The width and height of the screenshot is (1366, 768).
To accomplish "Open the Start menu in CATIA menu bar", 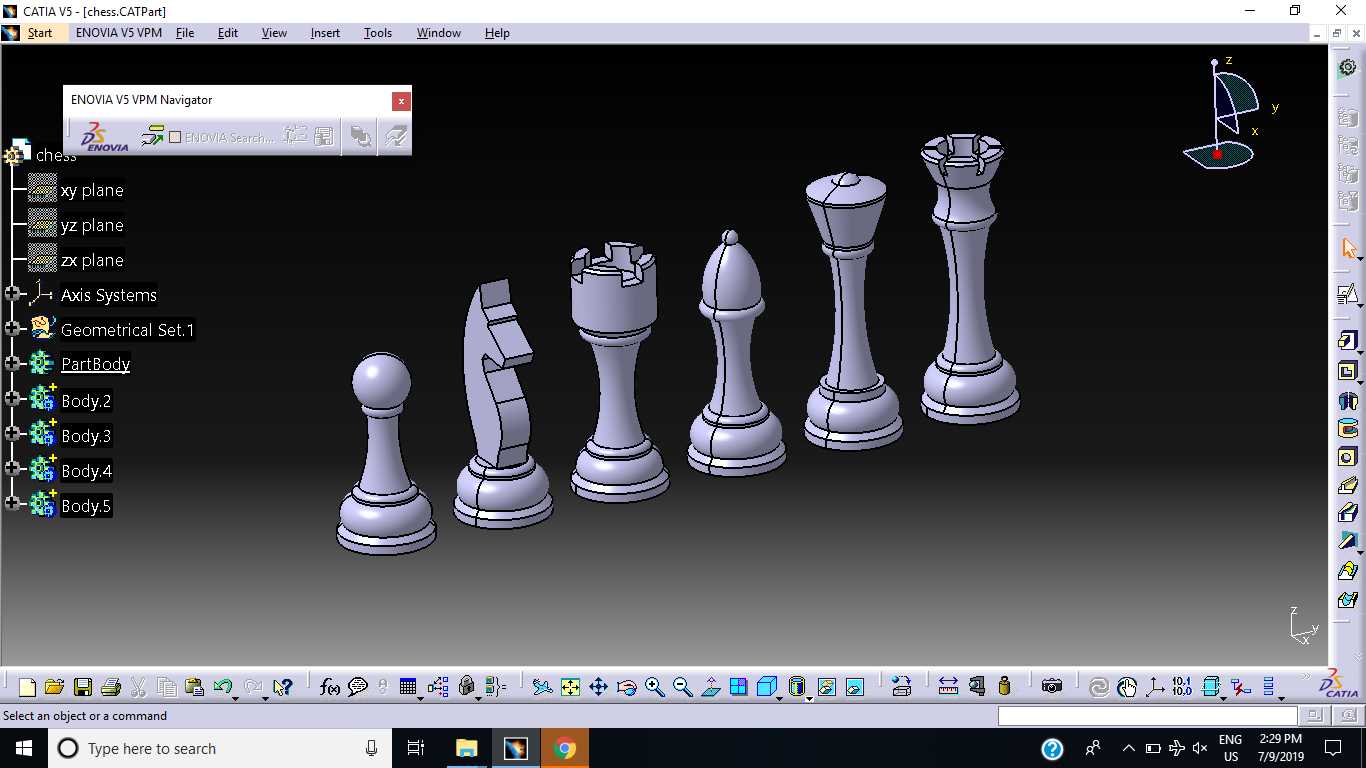I will coord(40,33).
